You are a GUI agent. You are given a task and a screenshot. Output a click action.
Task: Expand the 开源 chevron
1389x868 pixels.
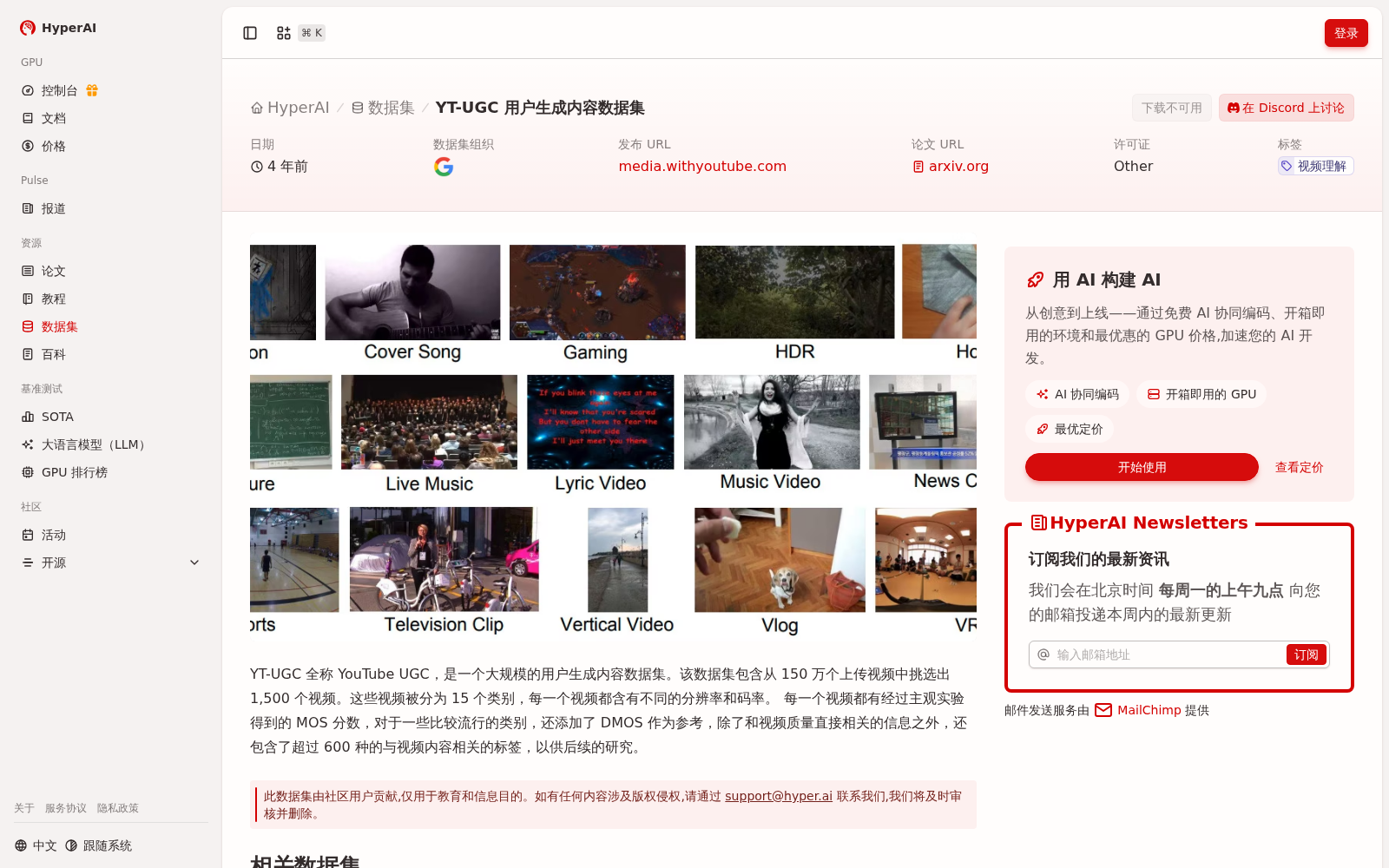(x=194, y=562)
